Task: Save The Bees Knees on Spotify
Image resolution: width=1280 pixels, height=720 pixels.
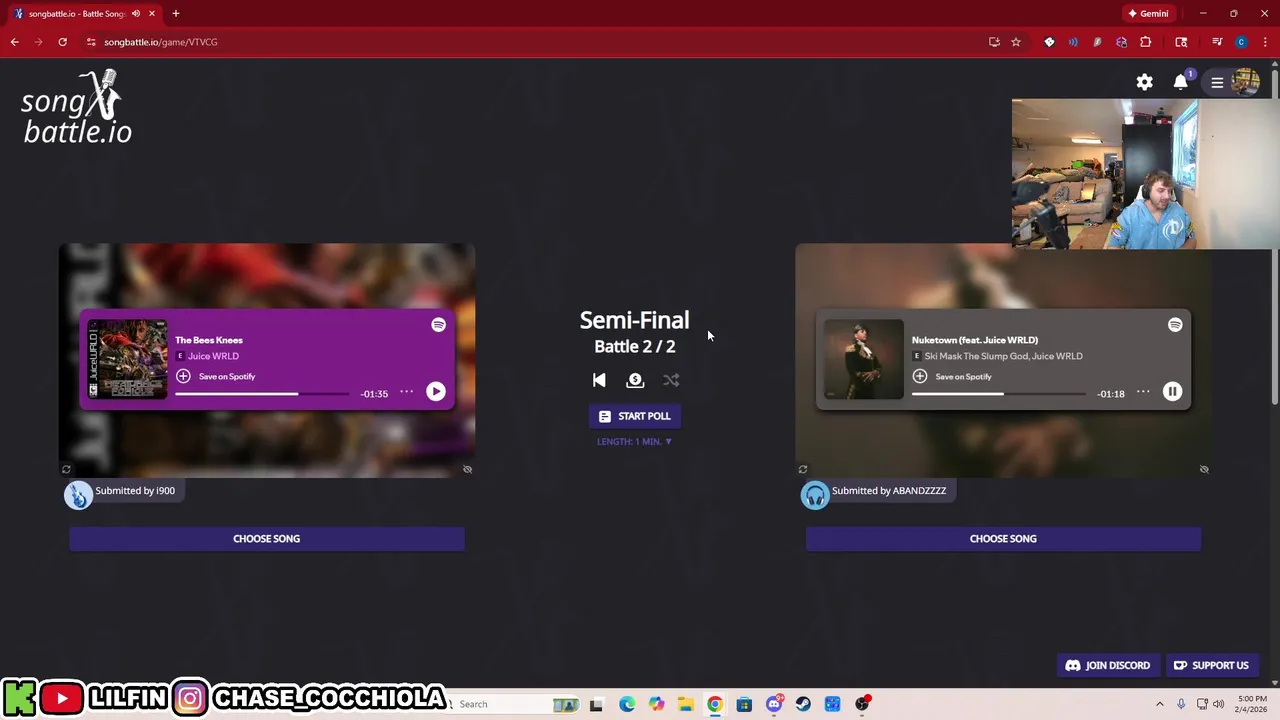Action: click(x=216, y=376)
